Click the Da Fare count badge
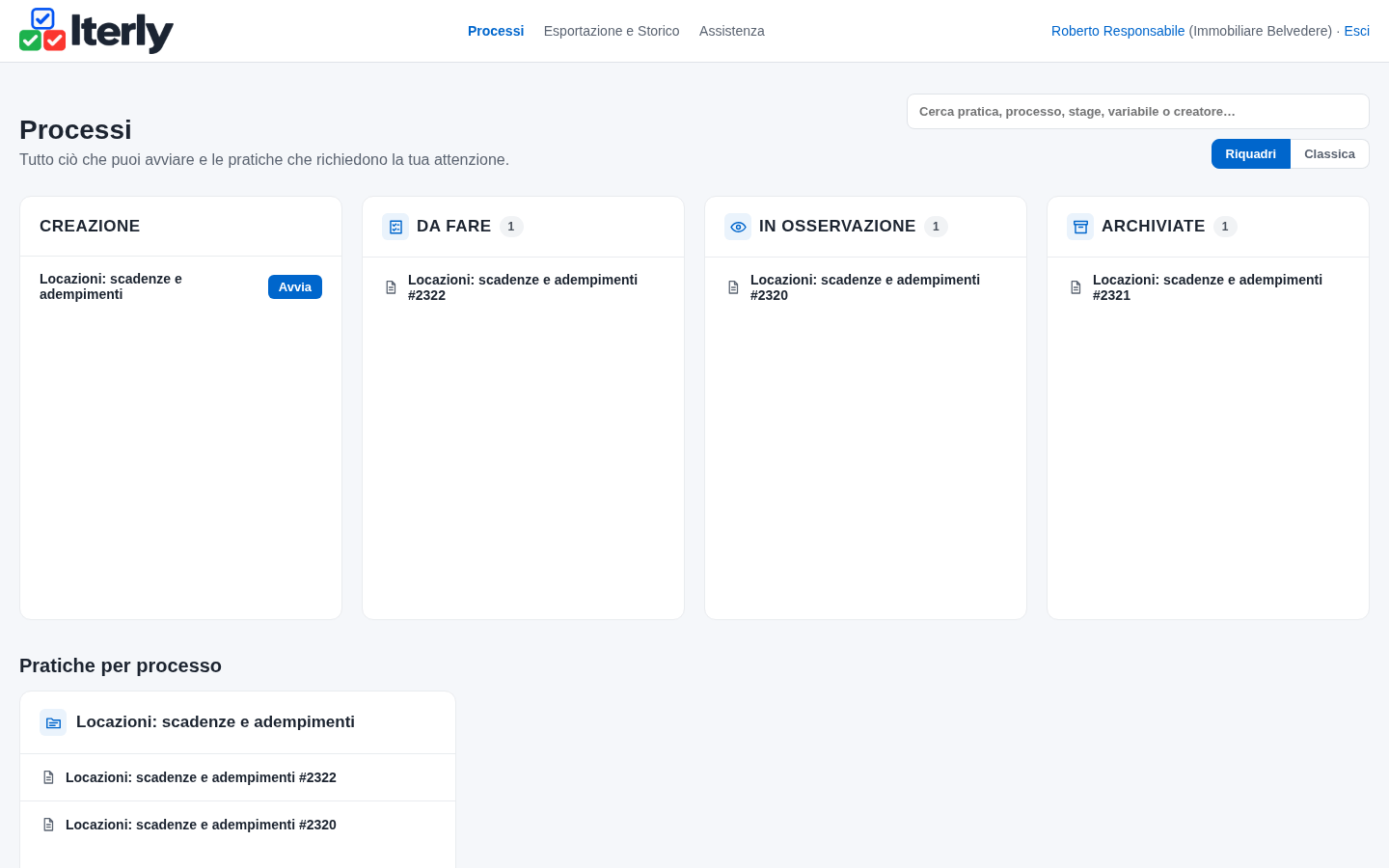 click(511, 227)
